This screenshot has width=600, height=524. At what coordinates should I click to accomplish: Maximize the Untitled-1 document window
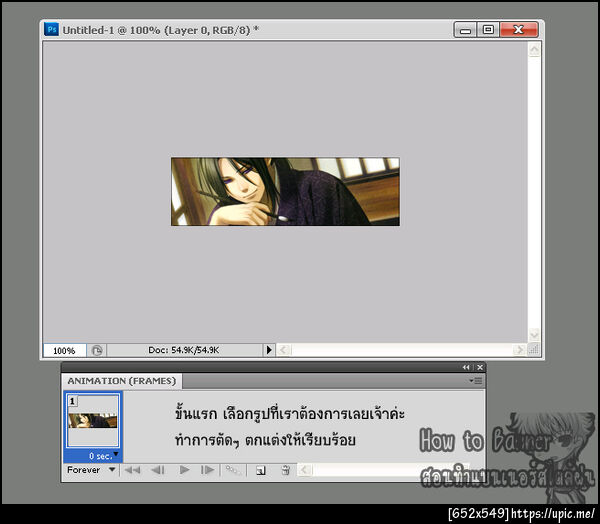[x=488, y=29]
